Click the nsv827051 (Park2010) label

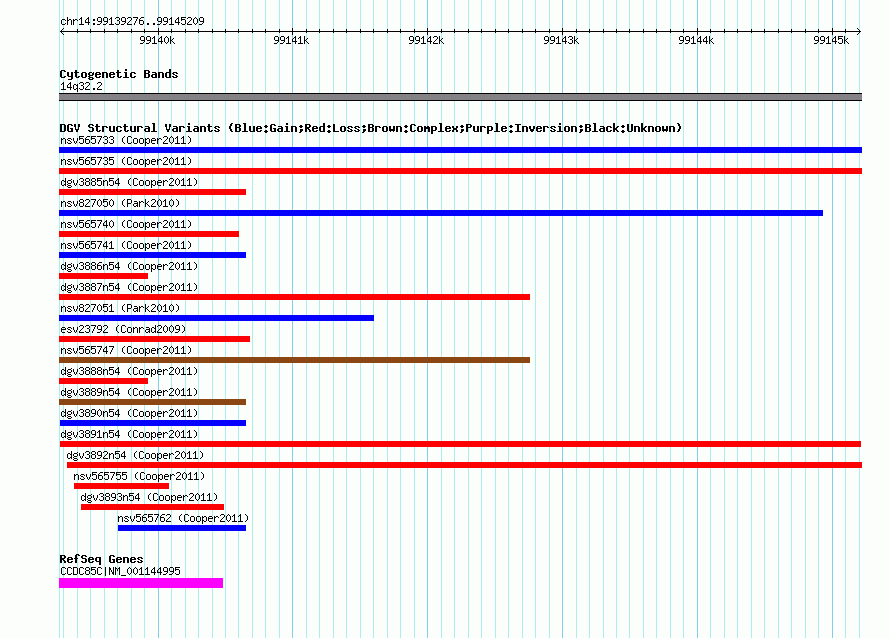(x=120, y=308)
